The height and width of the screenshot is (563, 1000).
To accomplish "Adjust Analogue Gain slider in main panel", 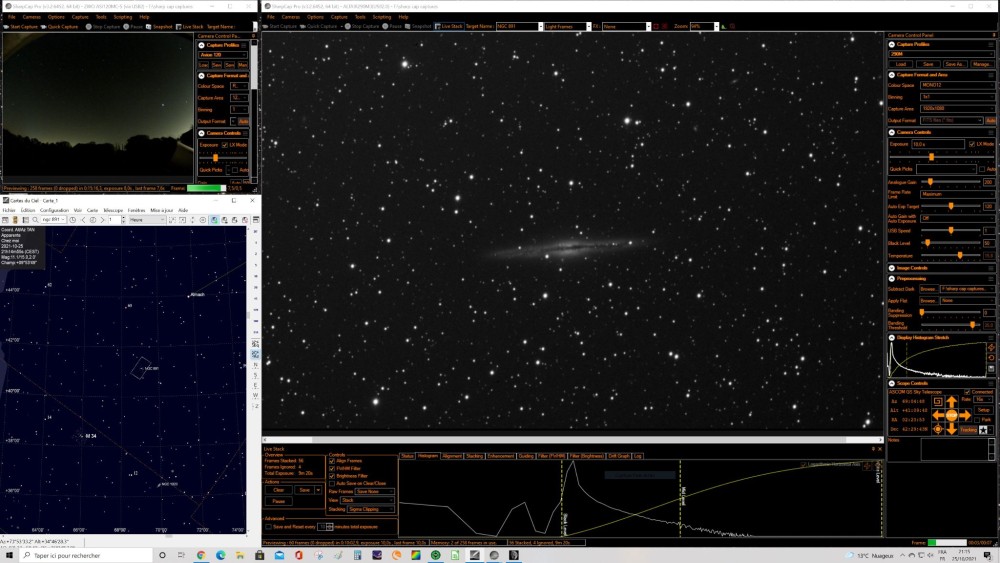I will (930, 182).
